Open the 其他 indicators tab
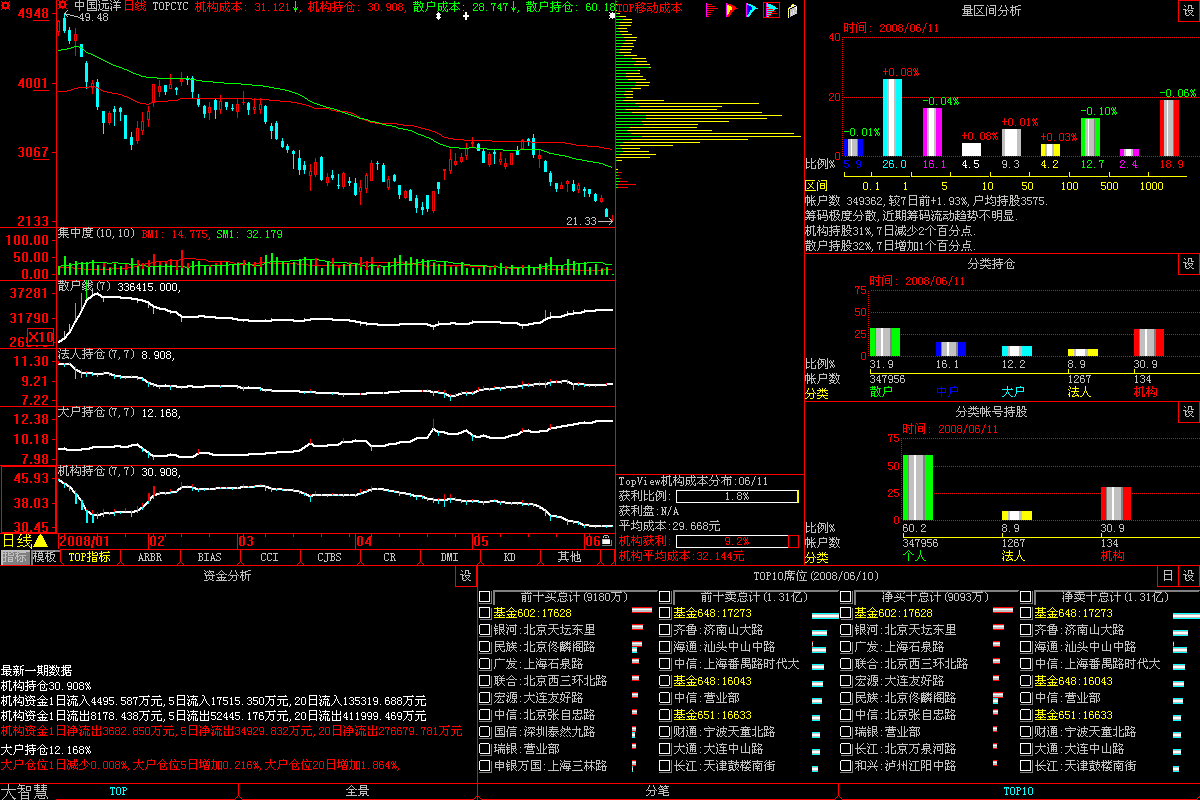 tap(569, 557)
